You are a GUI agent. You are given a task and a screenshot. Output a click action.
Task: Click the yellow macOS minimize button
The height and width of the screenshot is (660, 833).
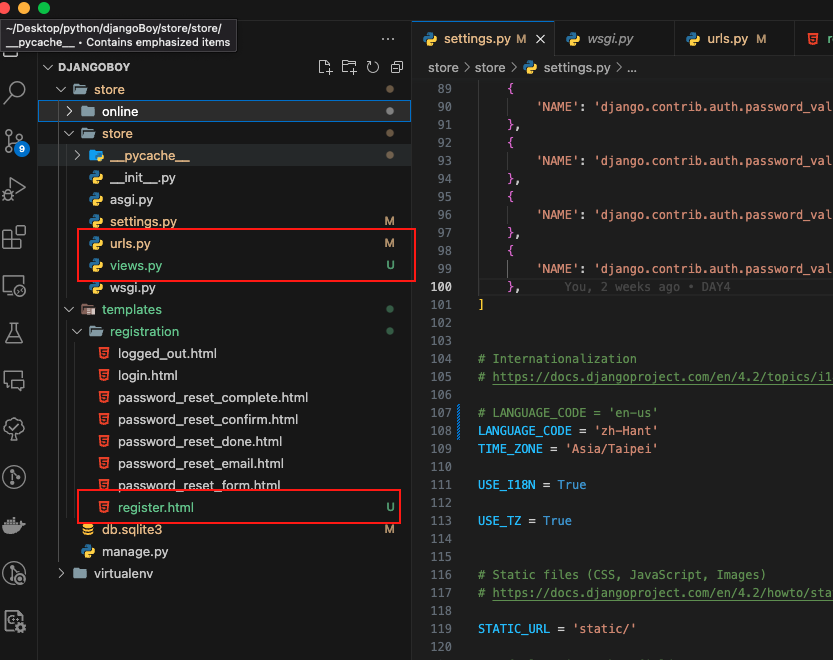pyautogui.click(x=24, y=7)
